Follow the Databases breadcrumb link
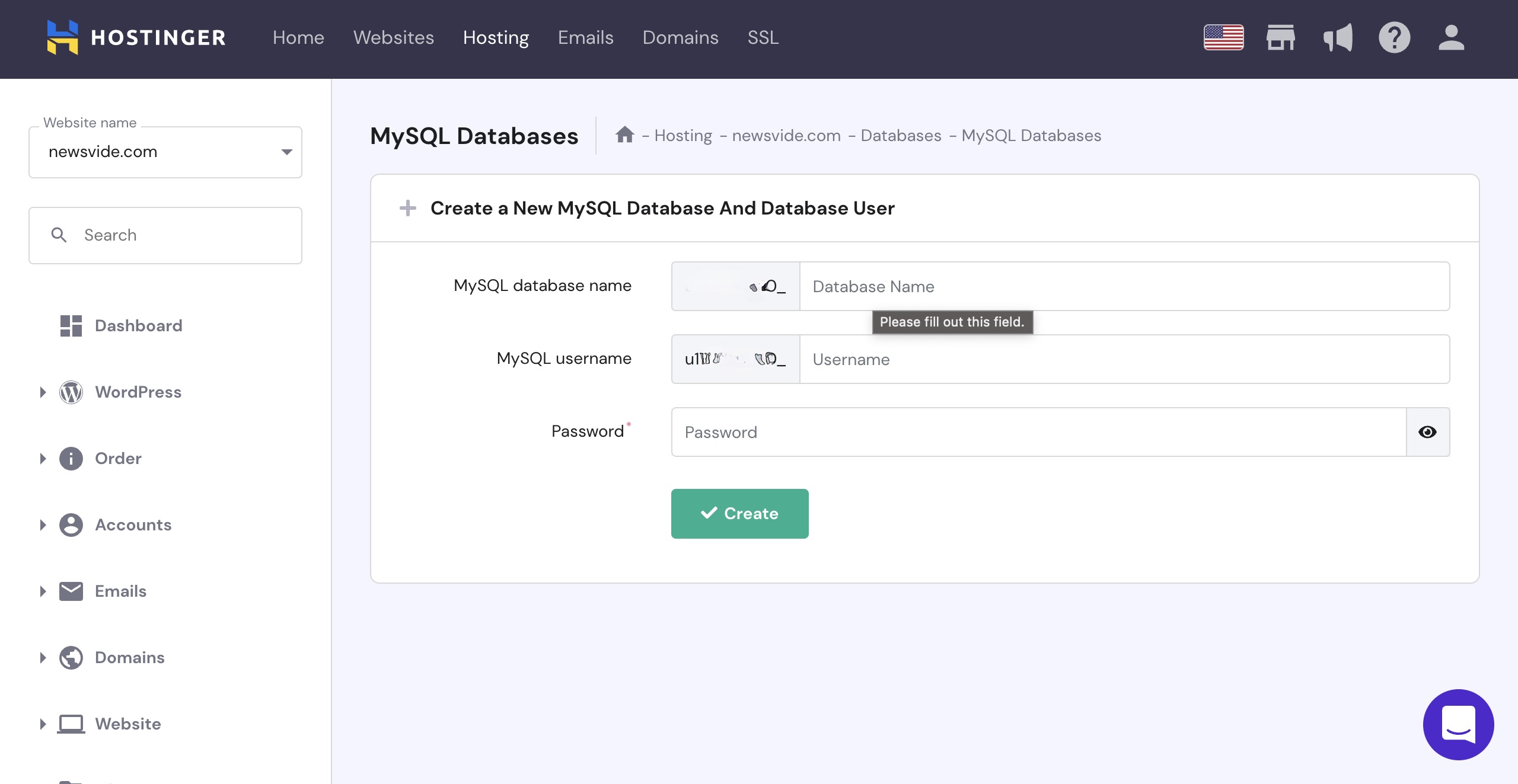This screenshot has width=1518, height=784. [x=901, y=135]
